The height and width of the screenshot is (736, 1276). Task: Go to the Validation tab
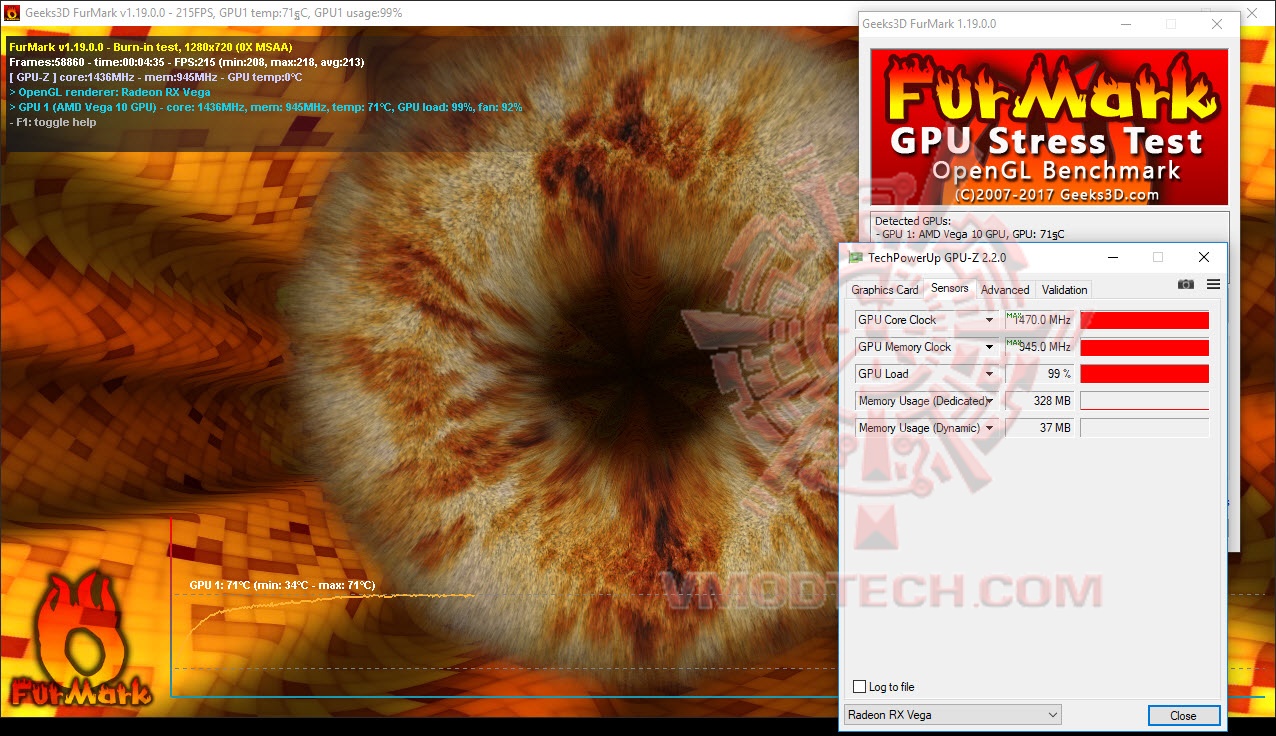(1064, 290)
